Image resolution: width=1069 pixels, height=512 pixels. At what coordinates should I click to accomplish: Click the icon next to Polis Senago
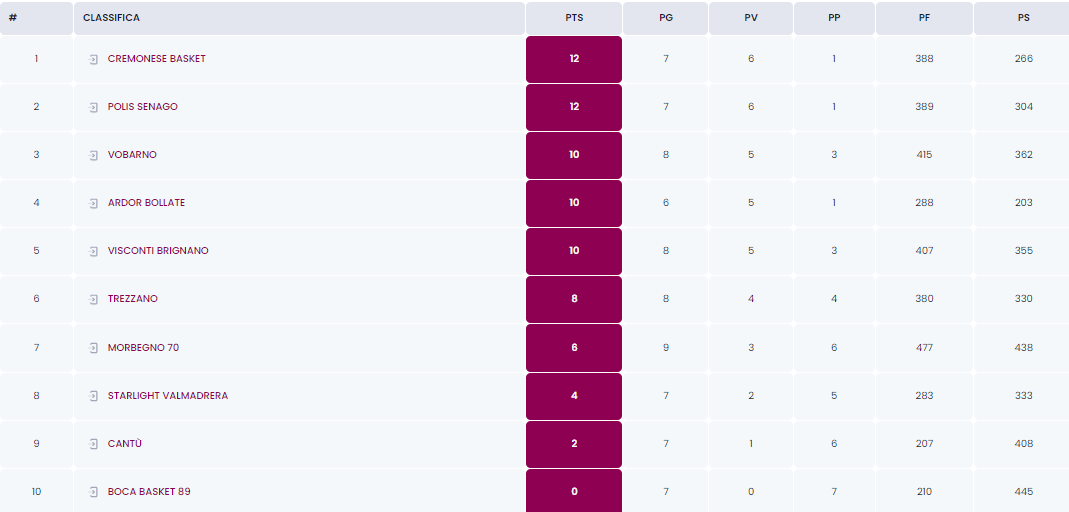point(93,107)
